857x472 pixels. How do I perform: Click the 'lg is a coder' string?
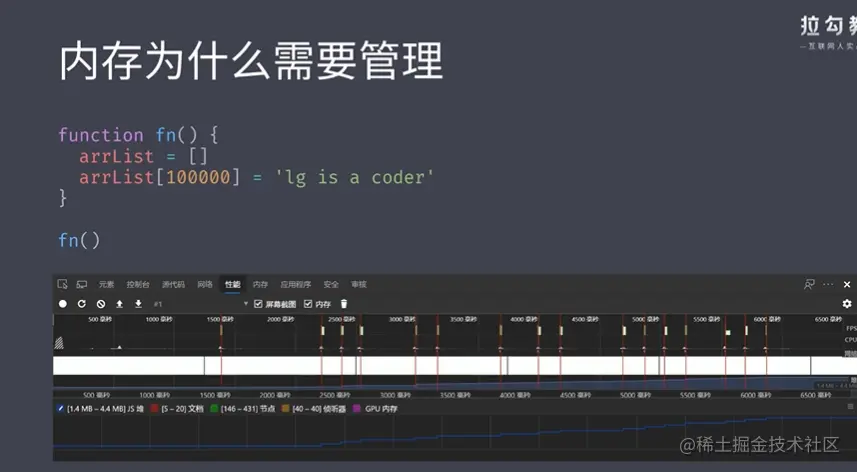[x=354, y=178]
